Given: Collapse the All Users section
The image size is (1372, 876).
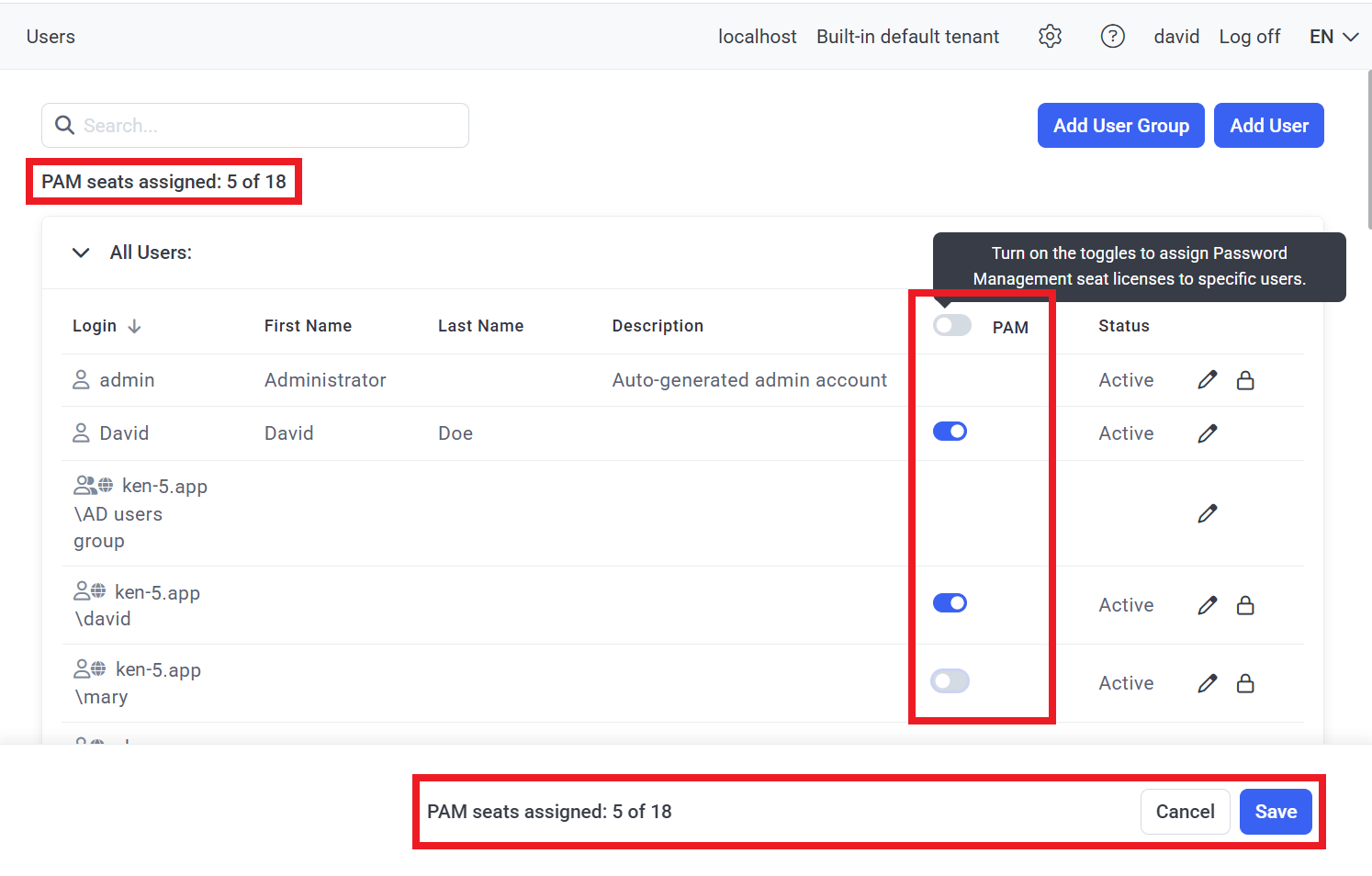Looking at the screenshot, I should pos(81,253).
